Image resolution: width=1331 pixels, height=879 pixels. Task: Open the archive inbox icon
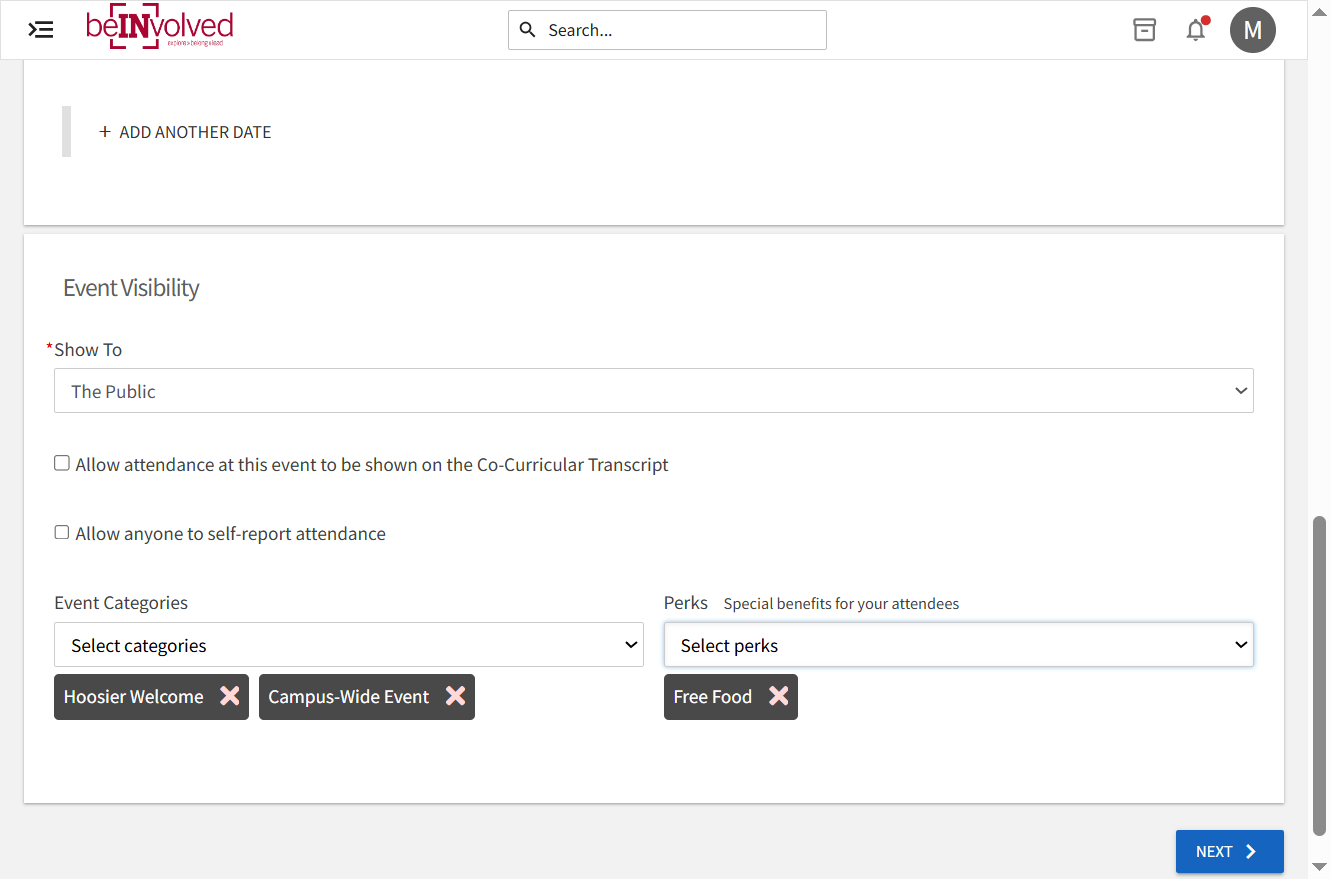[x=1144, y=30]
